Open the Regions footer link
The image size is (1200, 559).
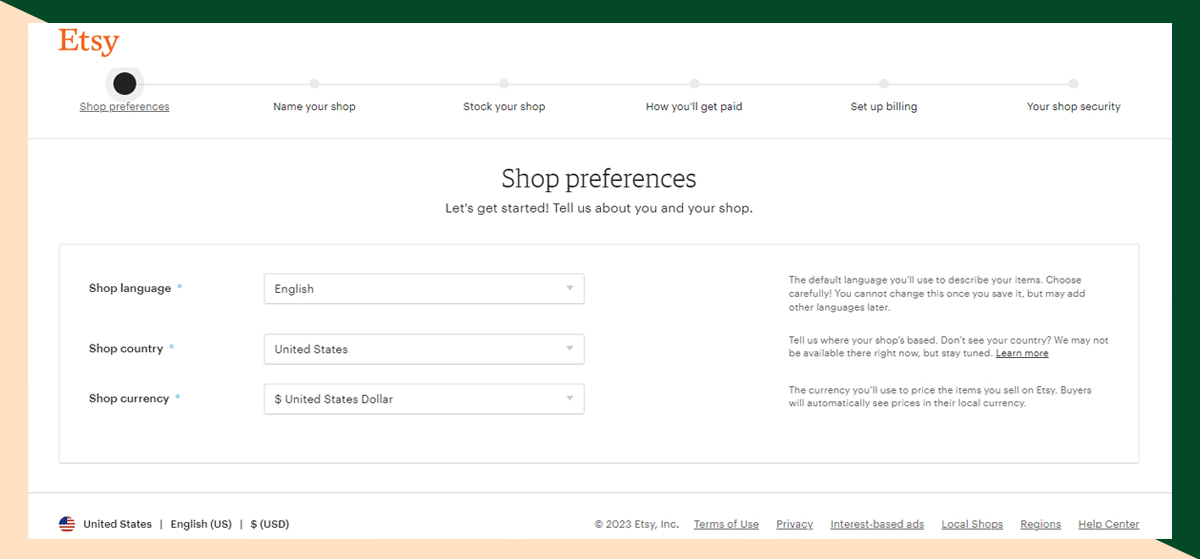[x=1040, y=524]
